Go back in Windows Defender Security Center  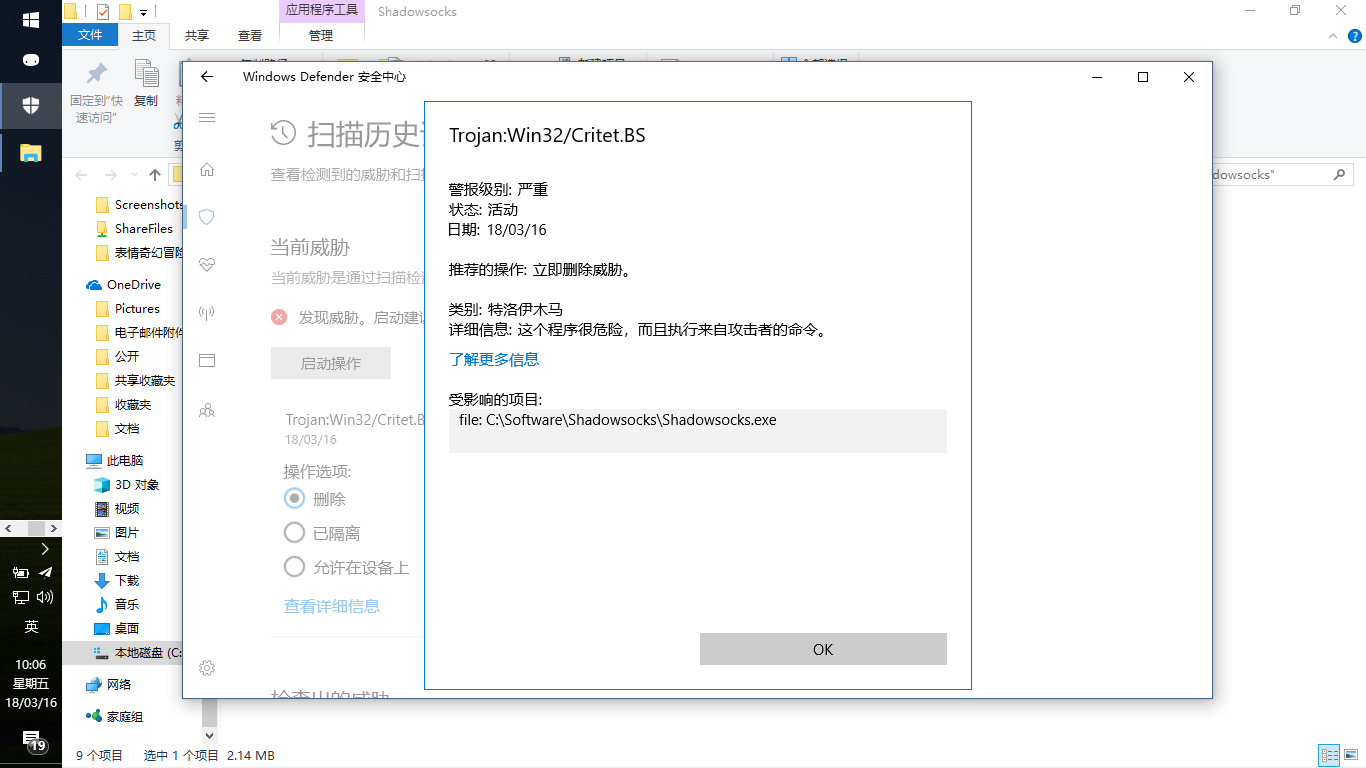point(207,77)
